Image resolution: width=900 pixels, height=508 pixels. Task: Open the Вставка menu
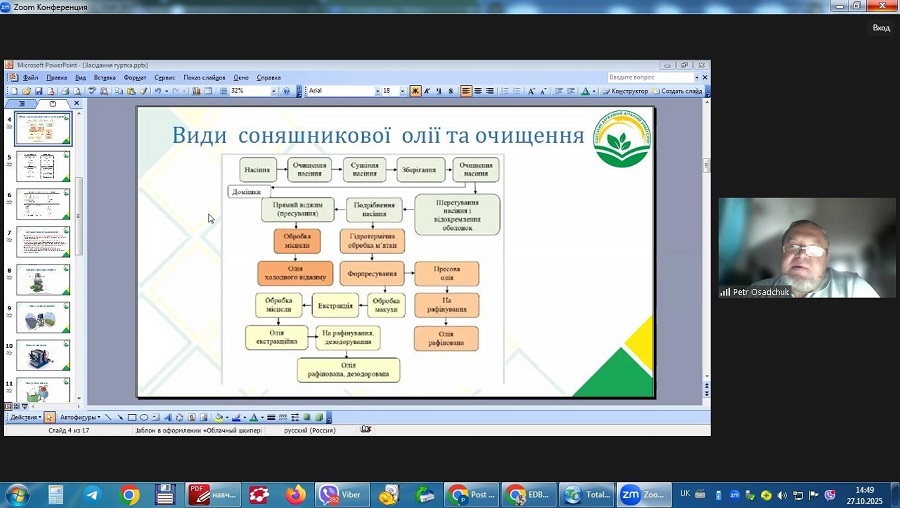pos(105,77)
